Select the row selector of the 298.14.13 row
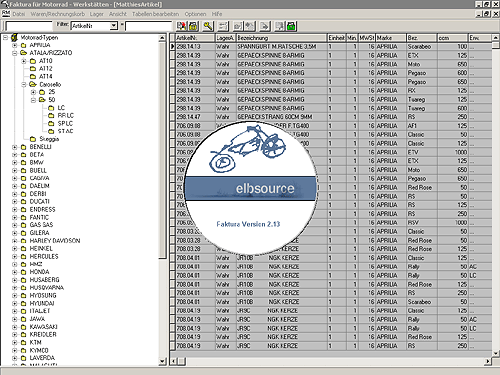 (x=172, y=47)
